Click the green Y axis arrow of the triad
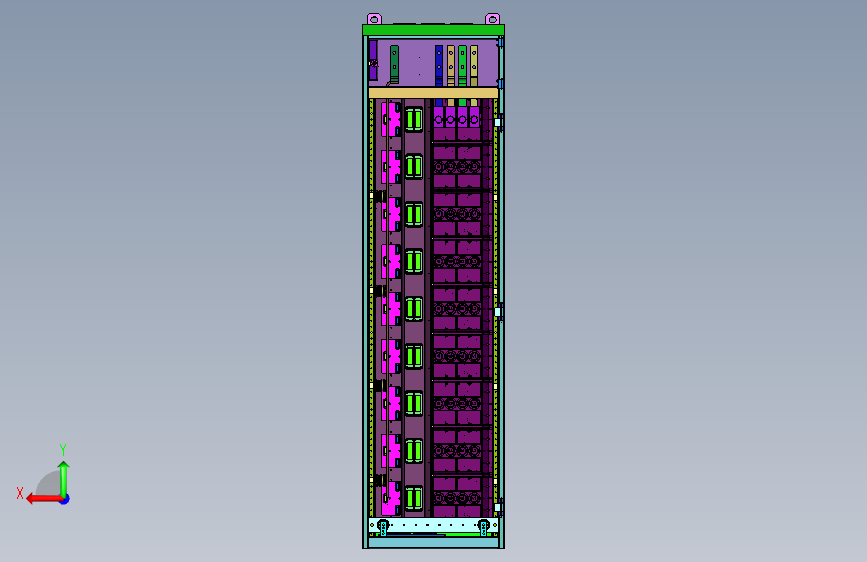The image size is (867, 562). pyautogui.click(x=64, y=479)
